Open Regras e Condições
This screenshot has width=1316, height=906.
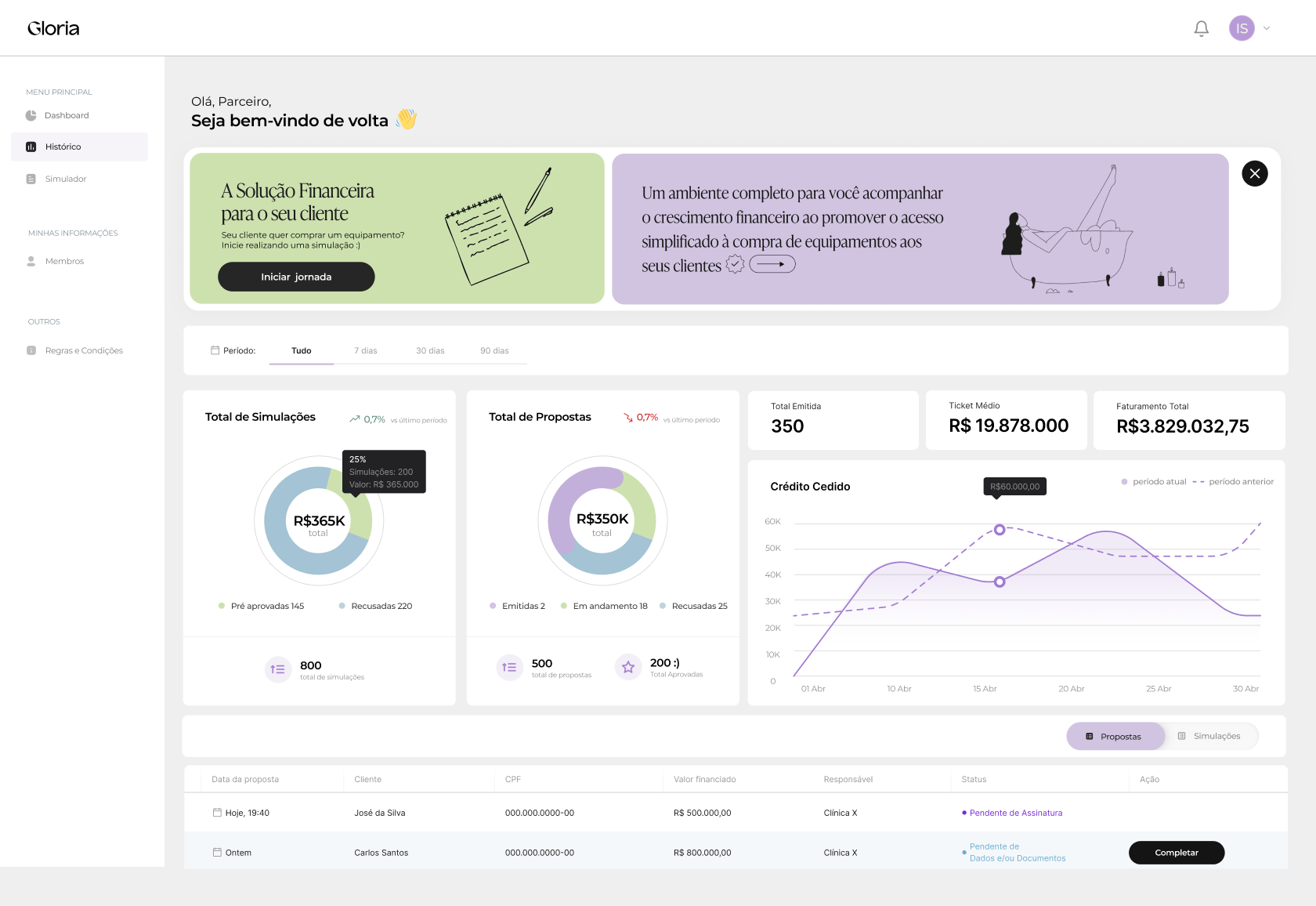84,350
